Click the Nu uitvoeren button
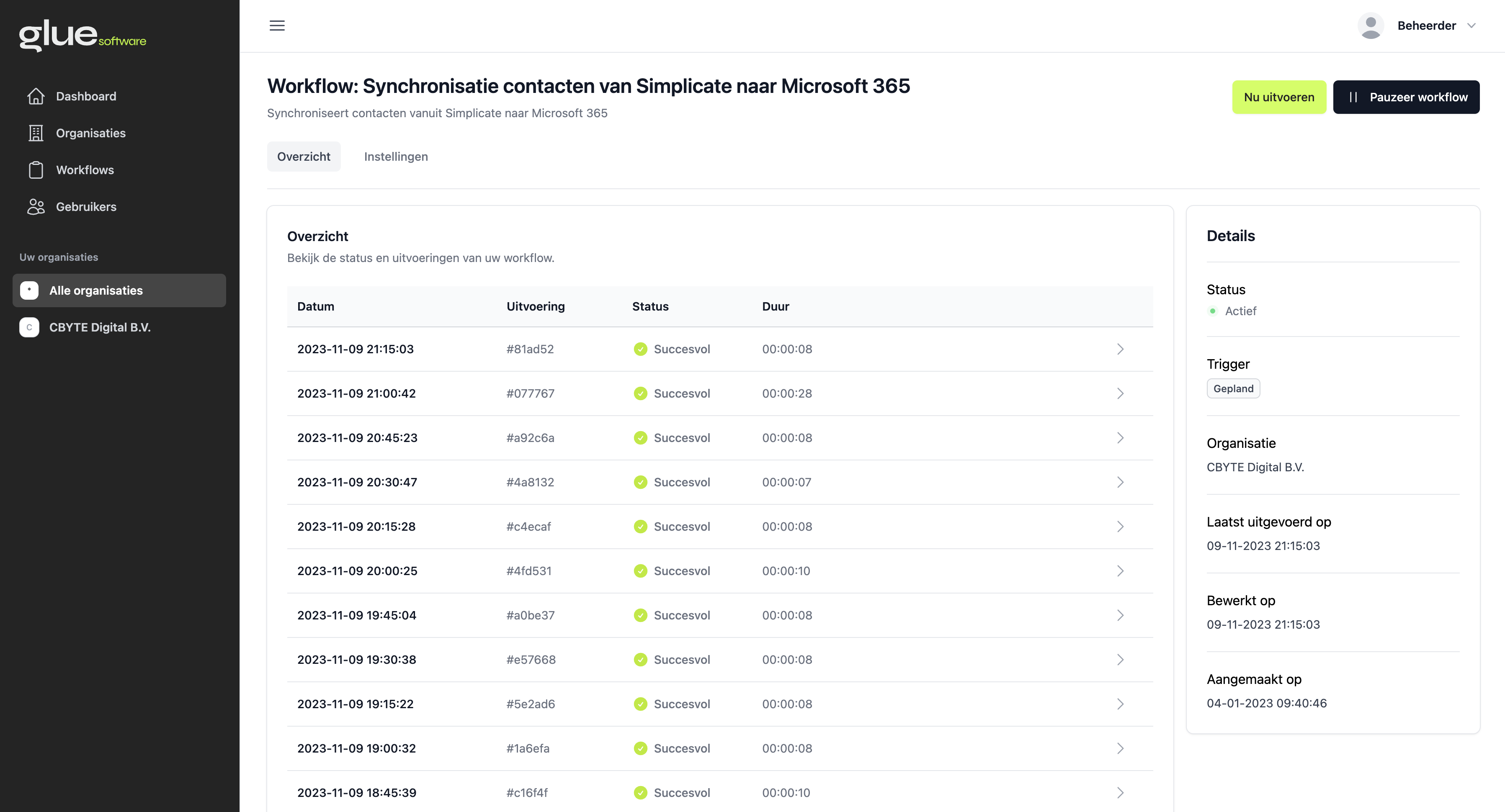 click(1279, 97)
